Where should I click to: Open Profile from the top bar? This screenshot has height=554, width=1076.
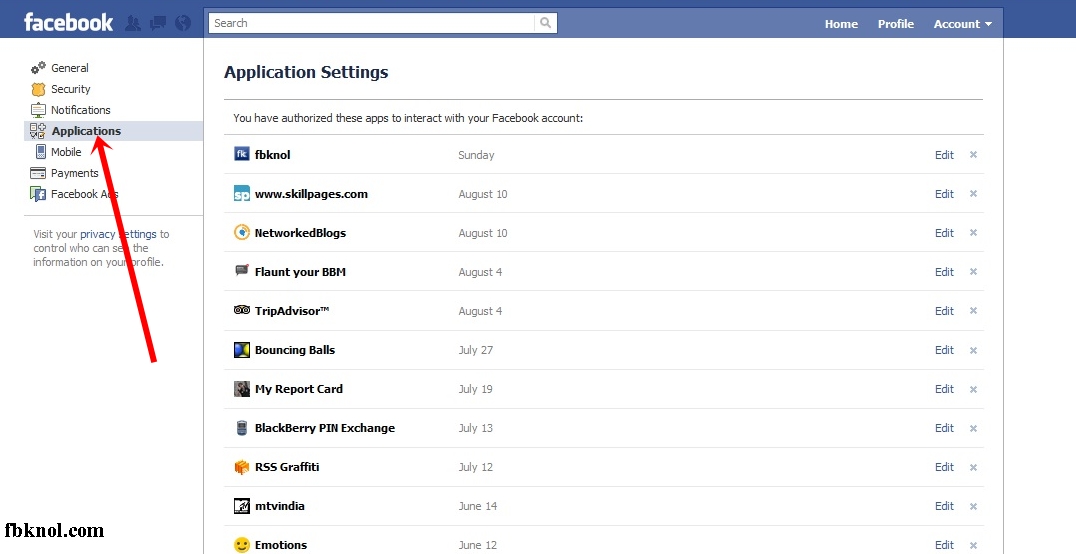(896, 24)
